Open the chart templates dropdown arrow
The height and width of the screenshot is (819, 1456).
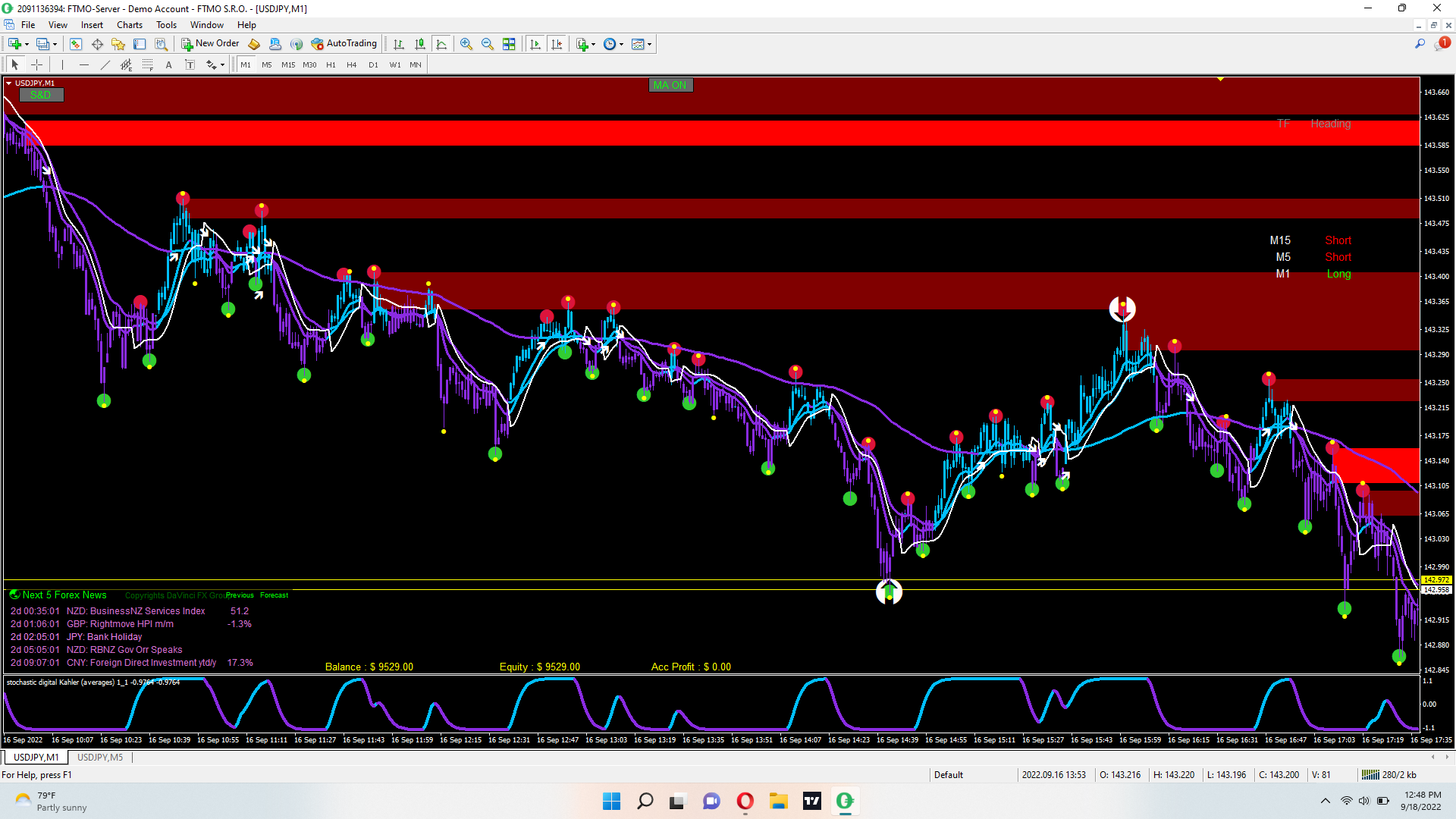650,44
